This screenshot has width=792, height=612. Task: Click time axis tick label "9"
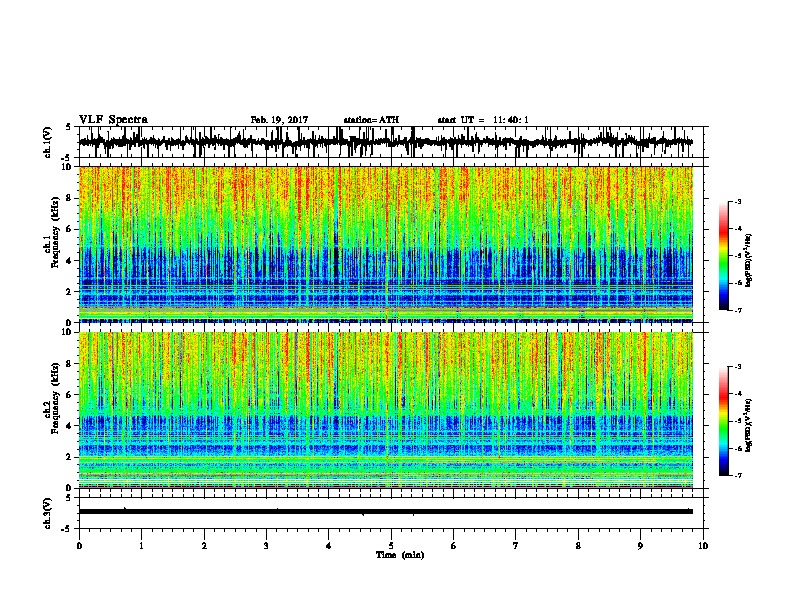tap(640, 545)
